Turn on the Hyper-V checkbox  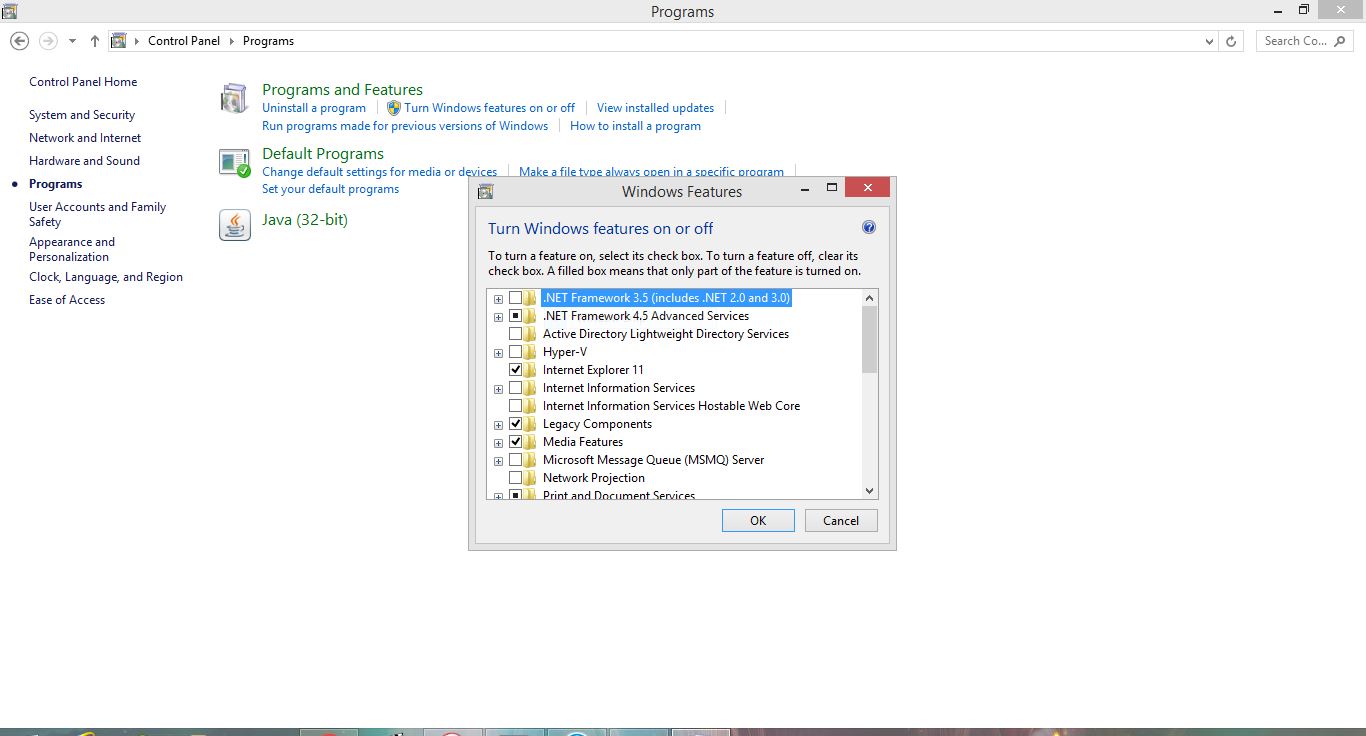coord(515,352)
